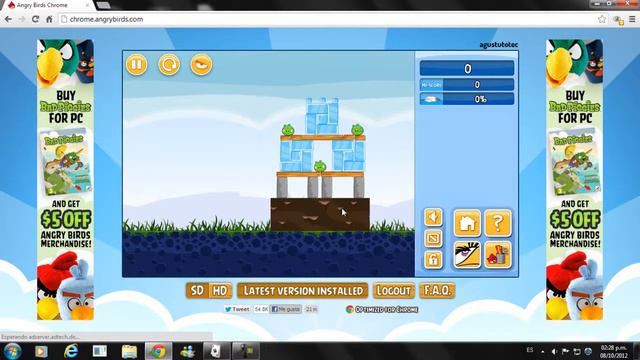
Task: Click the Tweet button
Action: pos(237,309)
